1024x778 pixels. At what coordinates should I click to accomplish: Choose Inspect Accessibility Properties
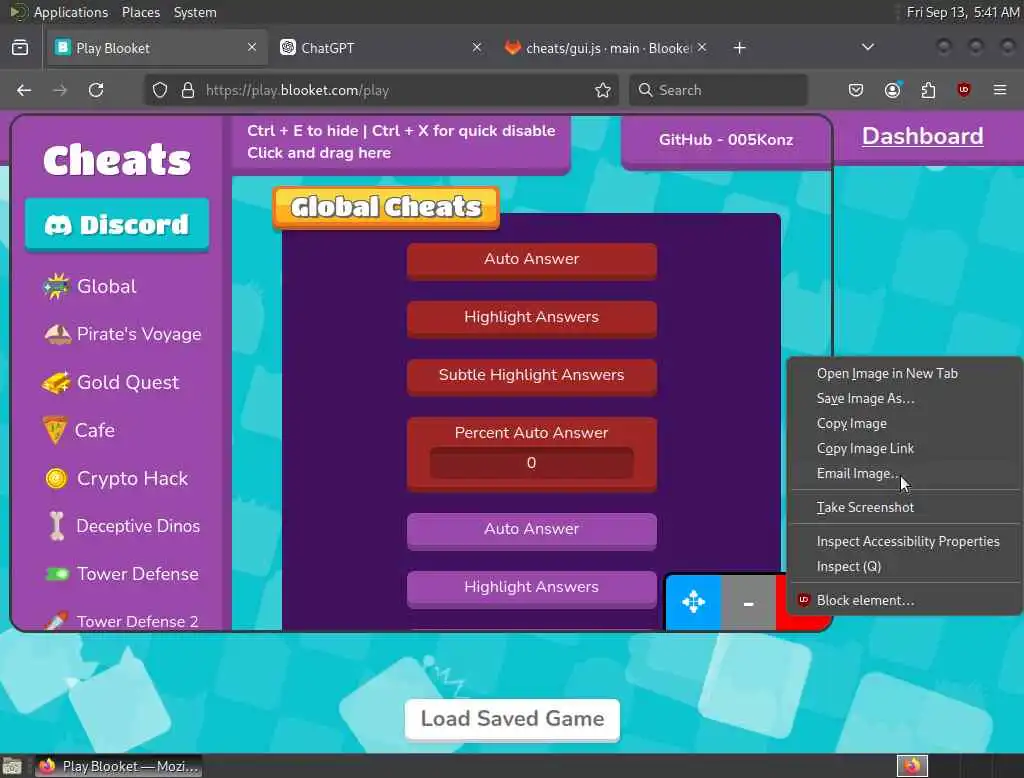click(905, 542)
